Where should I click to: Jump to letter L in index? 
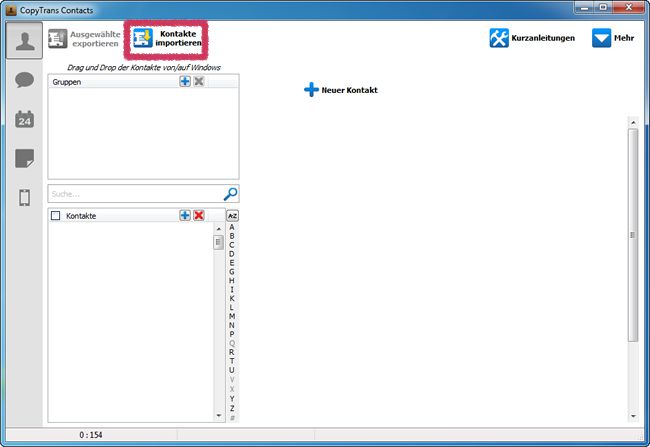[x=232, y=307]
